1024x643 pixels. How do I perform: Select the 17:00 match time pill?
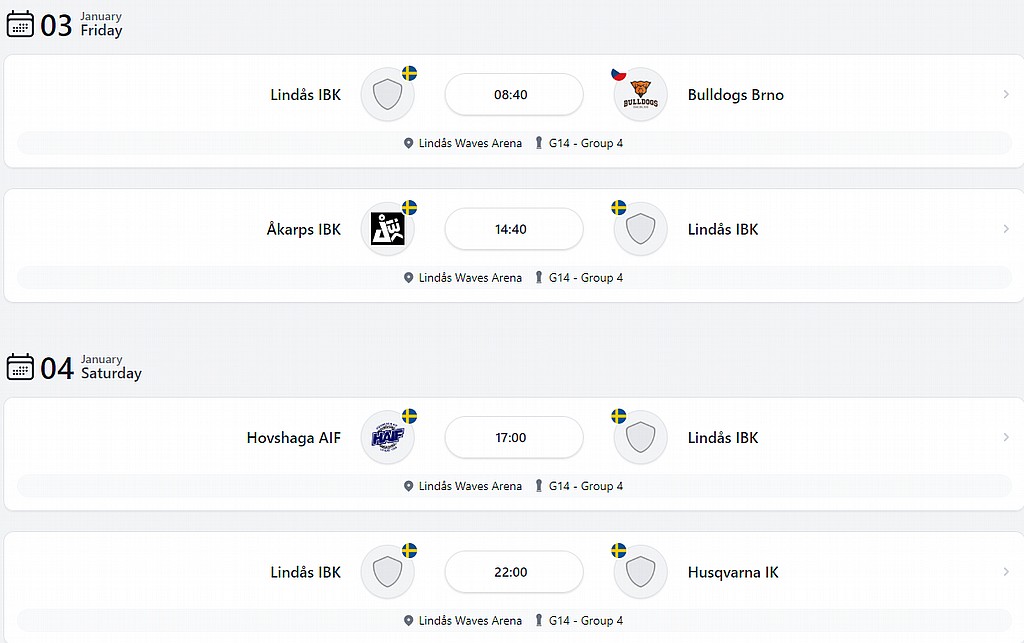pos(514,437)
